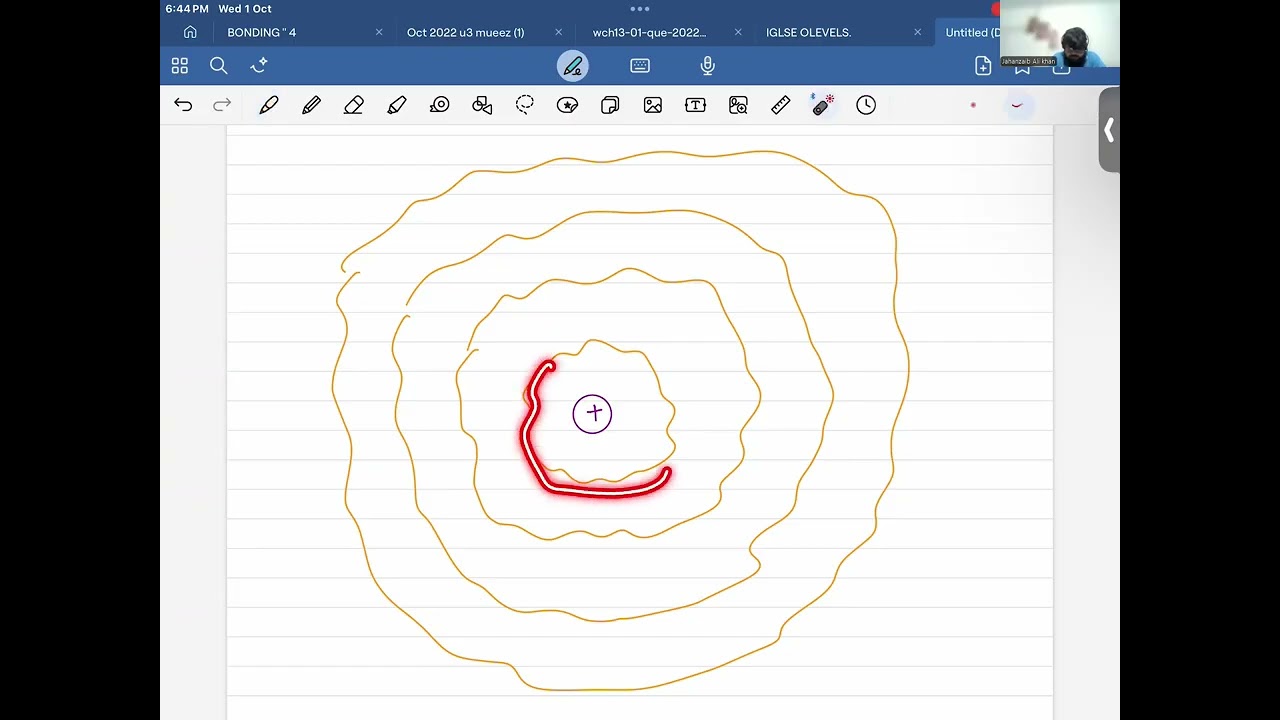1280x720 pixels.
Task: Select the Shapes tool
Action: tap(482, 105)
